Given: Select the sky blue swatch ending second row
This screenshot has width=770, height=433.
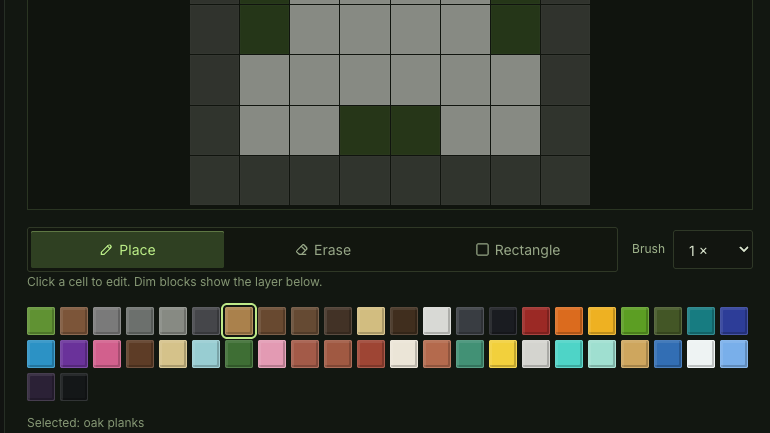Looking at the screenshot, I should [734, 353].
